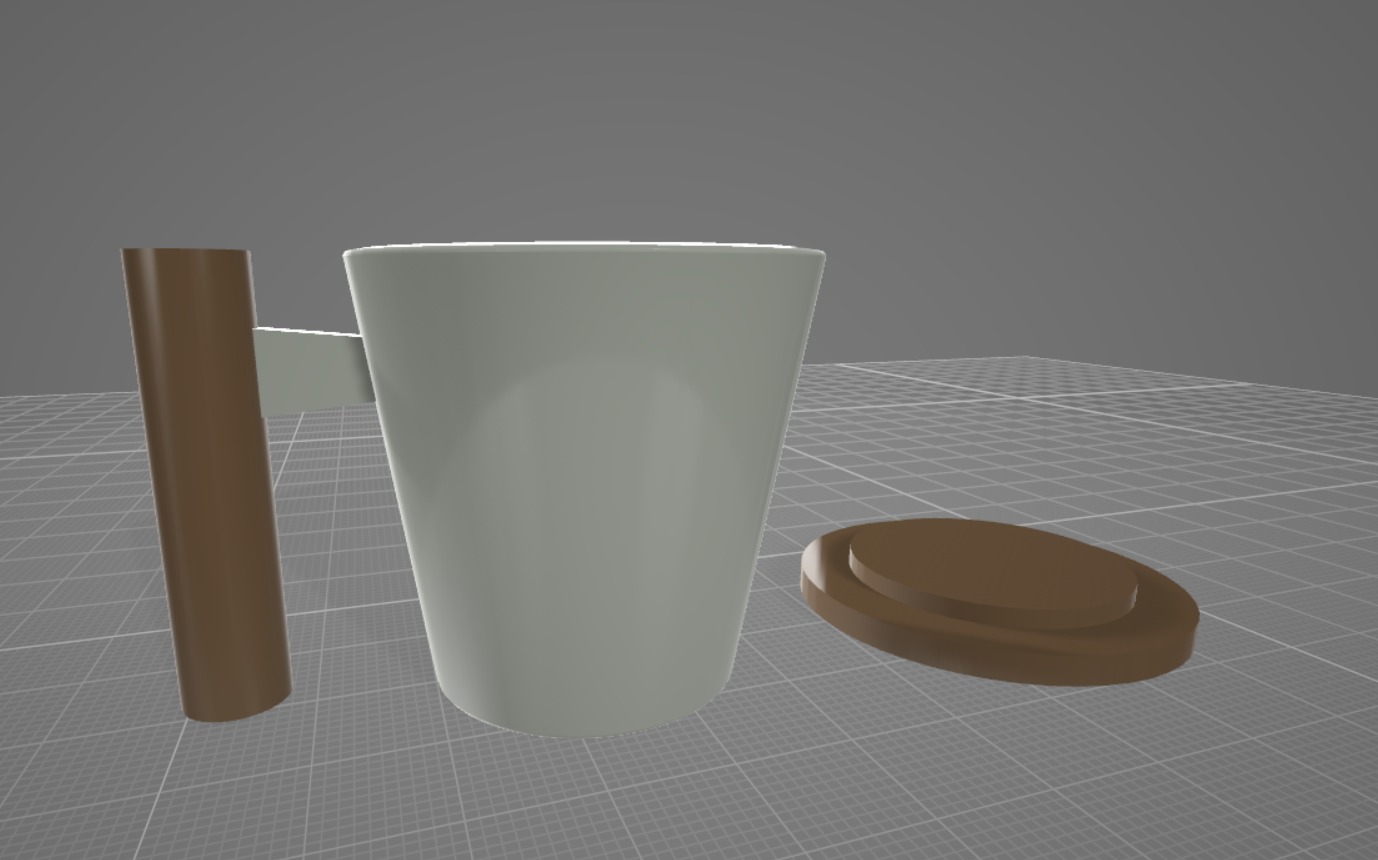Screen dimensions: 1378x860
Task: Select the white connector bar joining handle to mug
Action: [x=312, y=370]
